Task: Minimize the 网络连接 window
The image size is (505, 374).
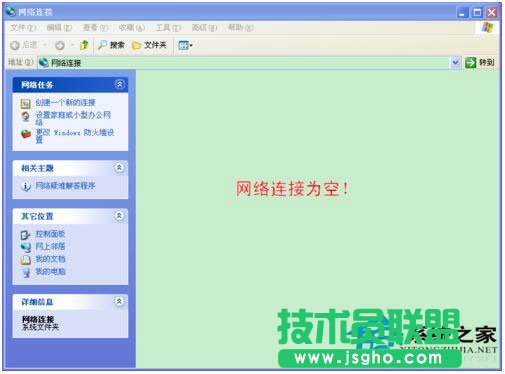Action: (x=462, y=13)
